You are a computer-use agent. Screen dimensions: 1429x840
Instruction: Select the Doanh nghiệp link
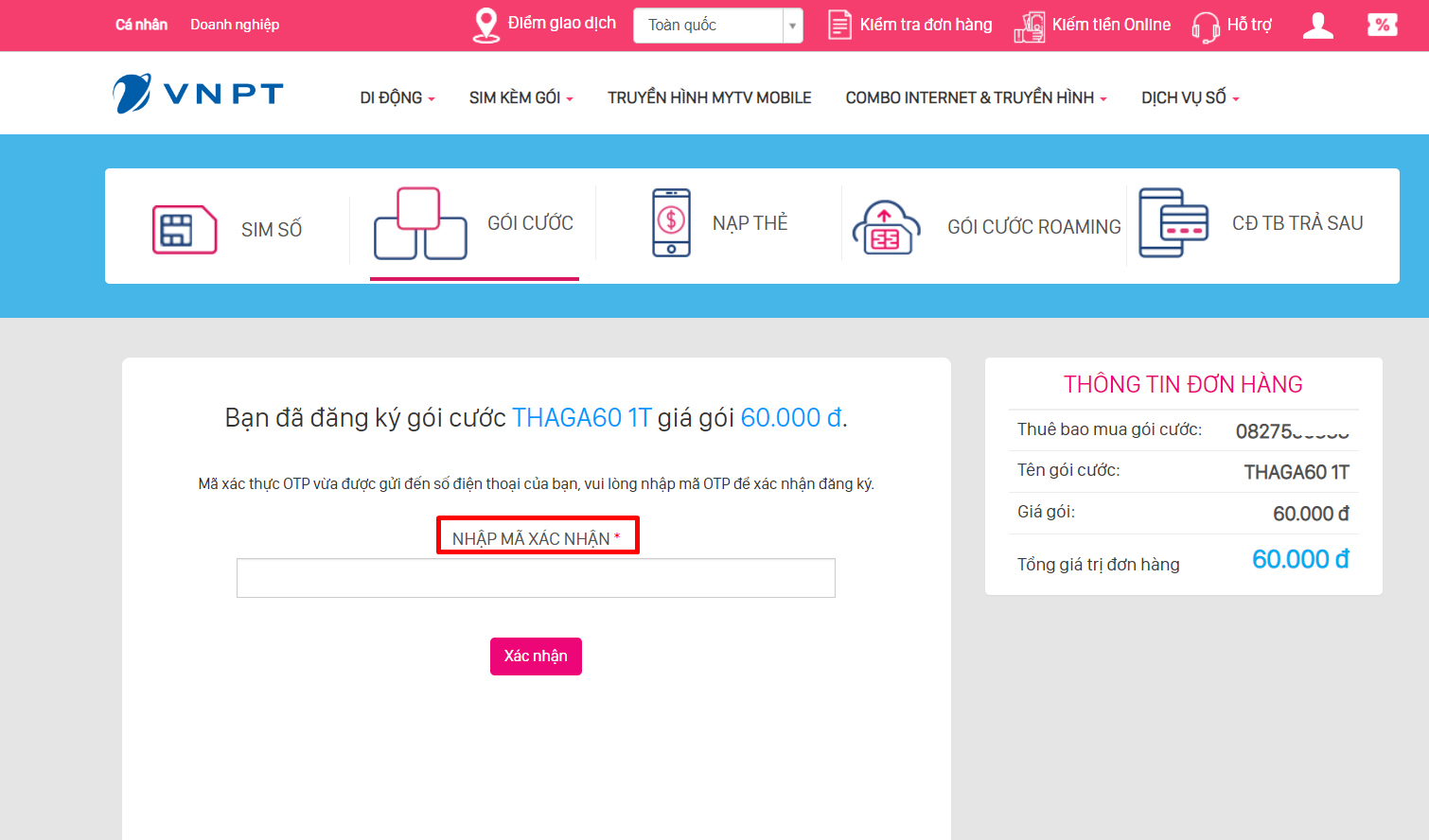pos(235,25)
